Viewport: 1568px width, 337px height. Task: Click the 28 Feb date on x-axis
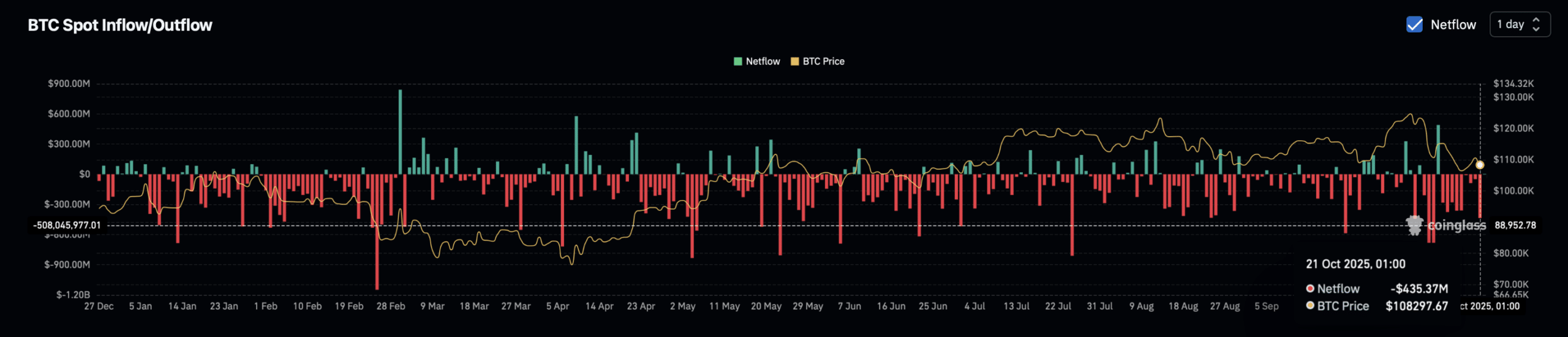pyautogui.click(x=390, y=306)
